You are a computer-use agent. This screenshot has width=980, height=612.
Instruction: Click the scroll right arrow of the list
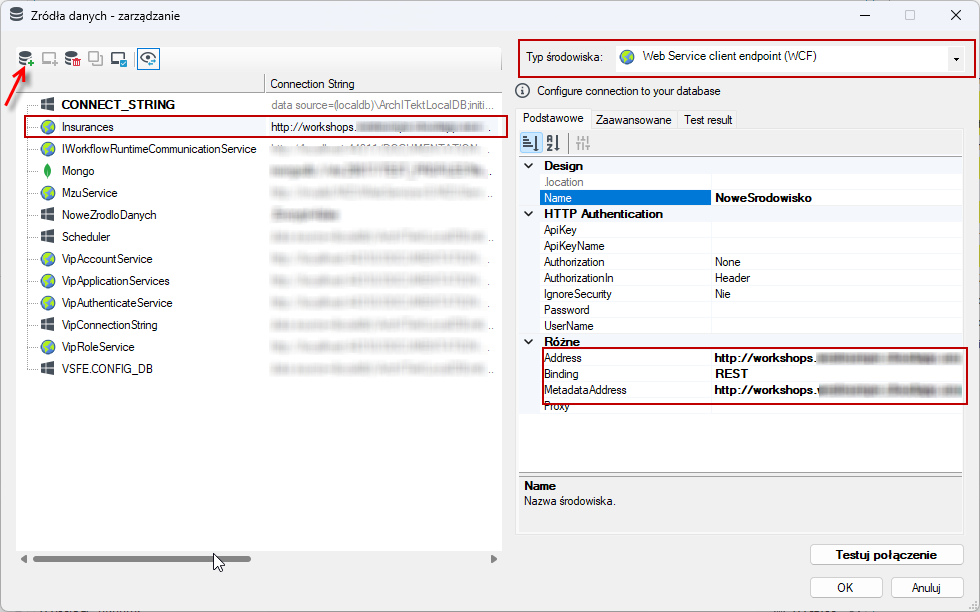tap(494, 559)
